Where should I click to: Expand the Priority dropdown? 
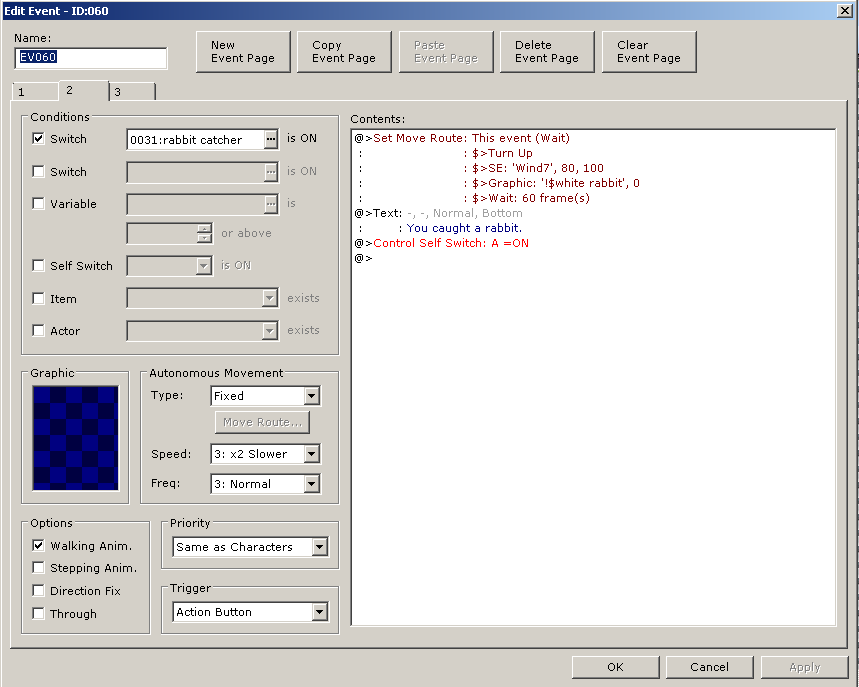319,547
